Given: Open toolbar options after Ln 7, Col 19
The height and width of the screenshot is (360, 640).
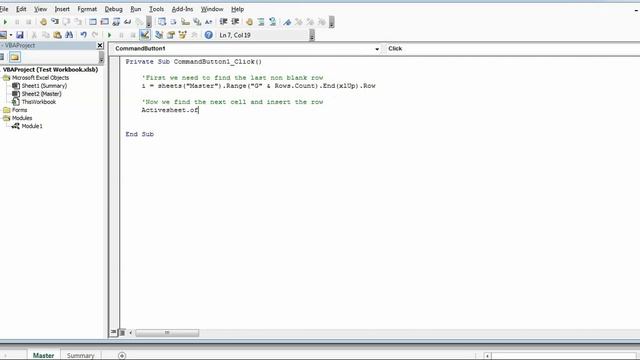Looking at the screenshot, I should pyautogui.click(x=312, y=35).
